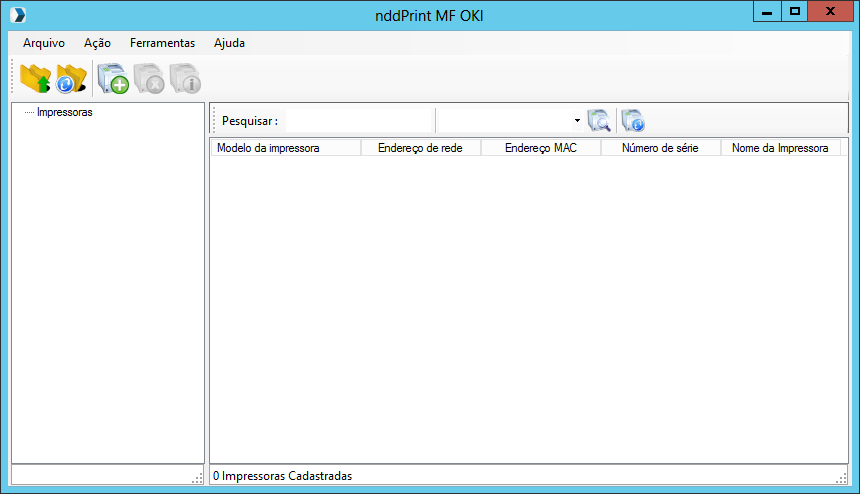Sort by Endereço de rede column
Image resolution: width=860 pixels, height=494 pixels.
420,148
